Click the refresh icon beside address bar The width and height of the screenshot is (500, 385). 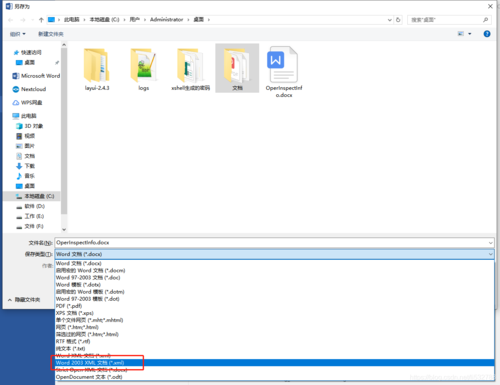pyautogui.click(x=398, y=20)
